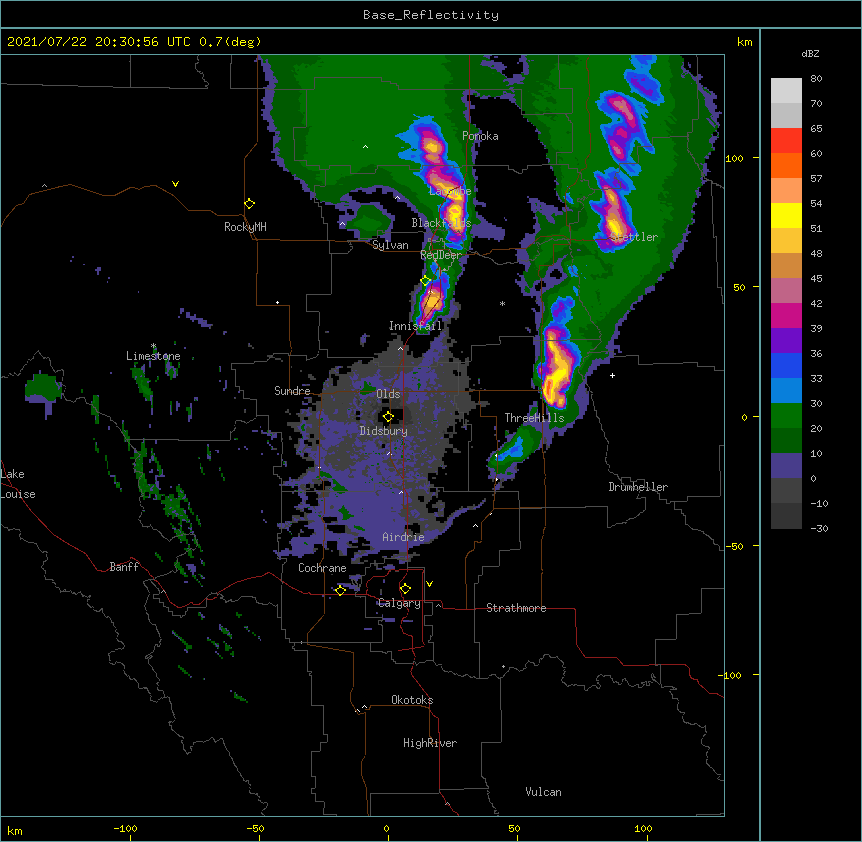Viewport: 862px width, 842px height.
Task: Click the Vulcan label
Action: point(543,792)
